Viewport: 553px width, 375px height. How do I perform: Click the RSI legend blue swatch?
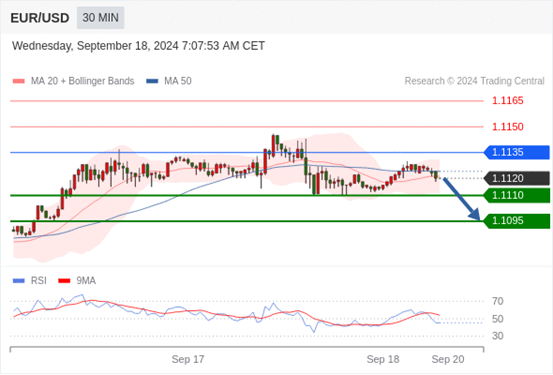(x=19, y=281)
